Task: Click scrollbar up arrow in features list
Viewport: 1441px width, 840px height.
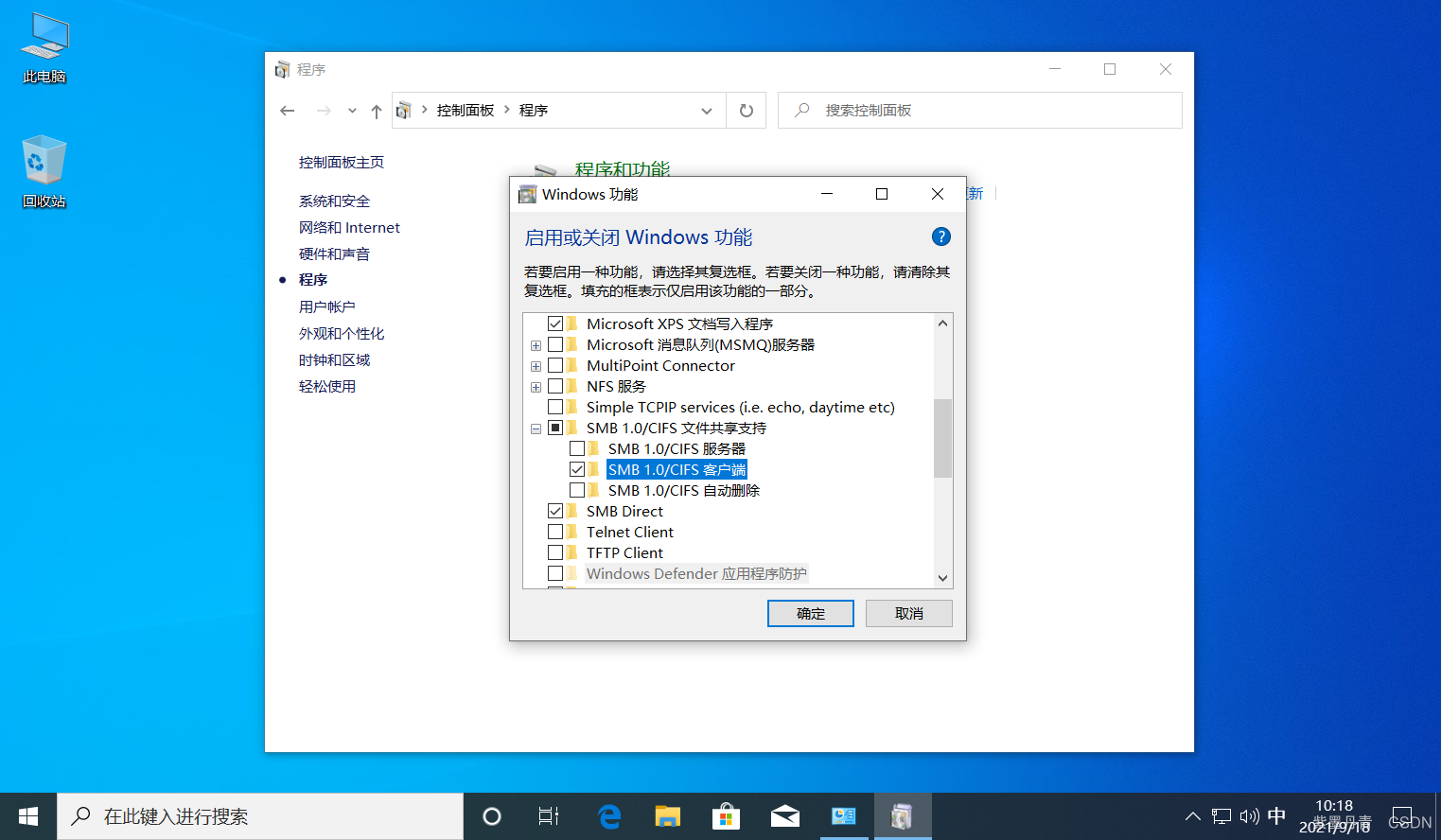Action: pos(942,324)
